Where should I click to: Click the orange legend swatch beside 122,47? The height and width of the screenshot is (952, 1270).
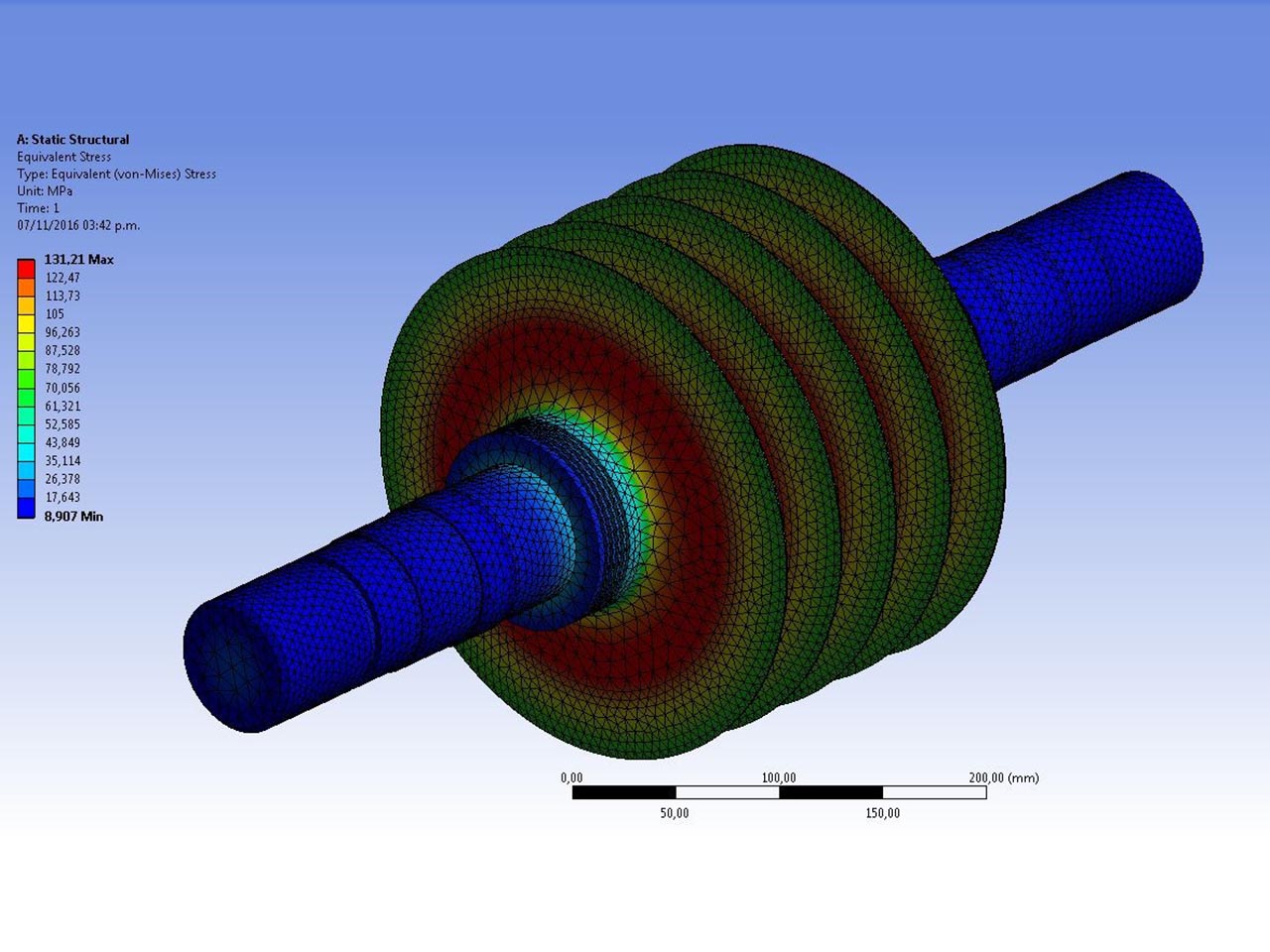(26, 287)
